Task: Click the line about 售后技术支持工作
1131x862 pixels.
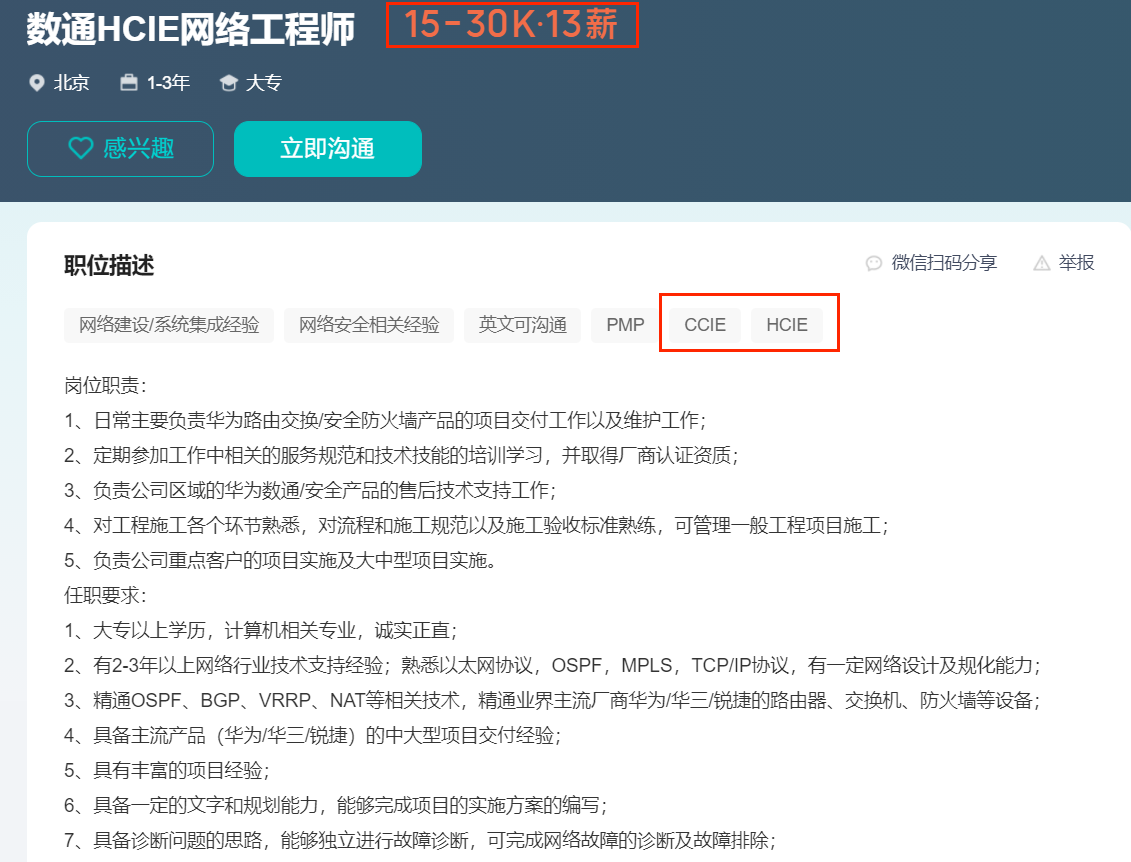Action: coord(310,491)
